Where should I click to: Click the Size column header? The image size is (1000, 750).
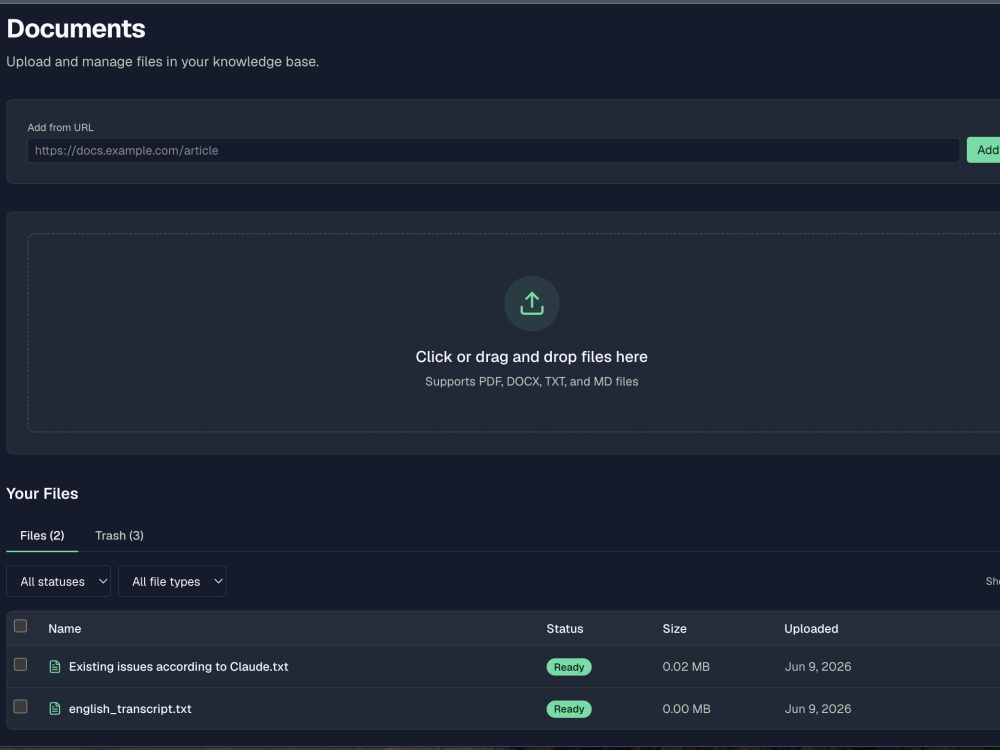pos(674,629)
